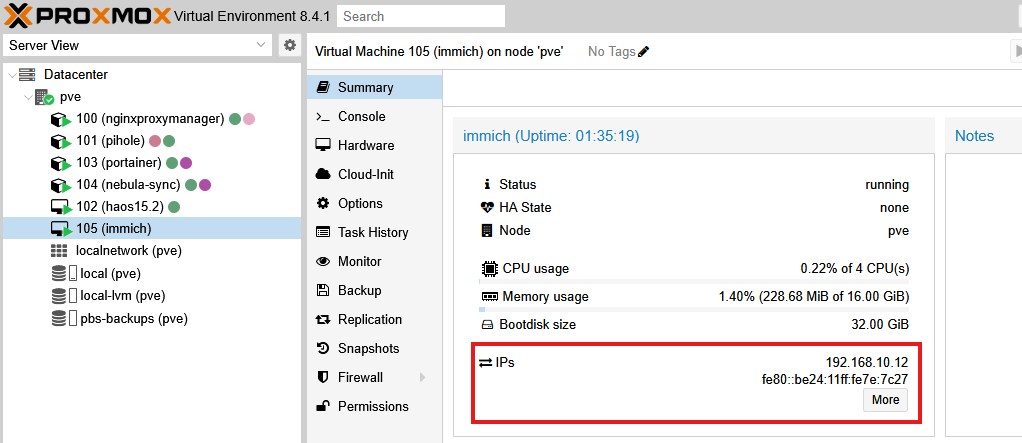Click the CPU usage progress bar
The height and width of the screenshot is (443, 1022).
click(x=694, y=281)
